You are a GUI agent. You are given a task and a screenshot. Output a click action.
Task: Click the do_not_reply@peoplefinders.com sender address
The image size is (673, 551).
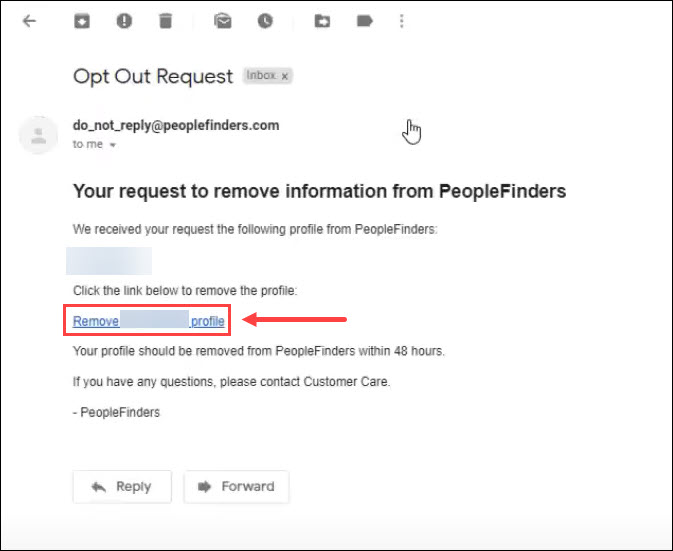pos(176,125)
